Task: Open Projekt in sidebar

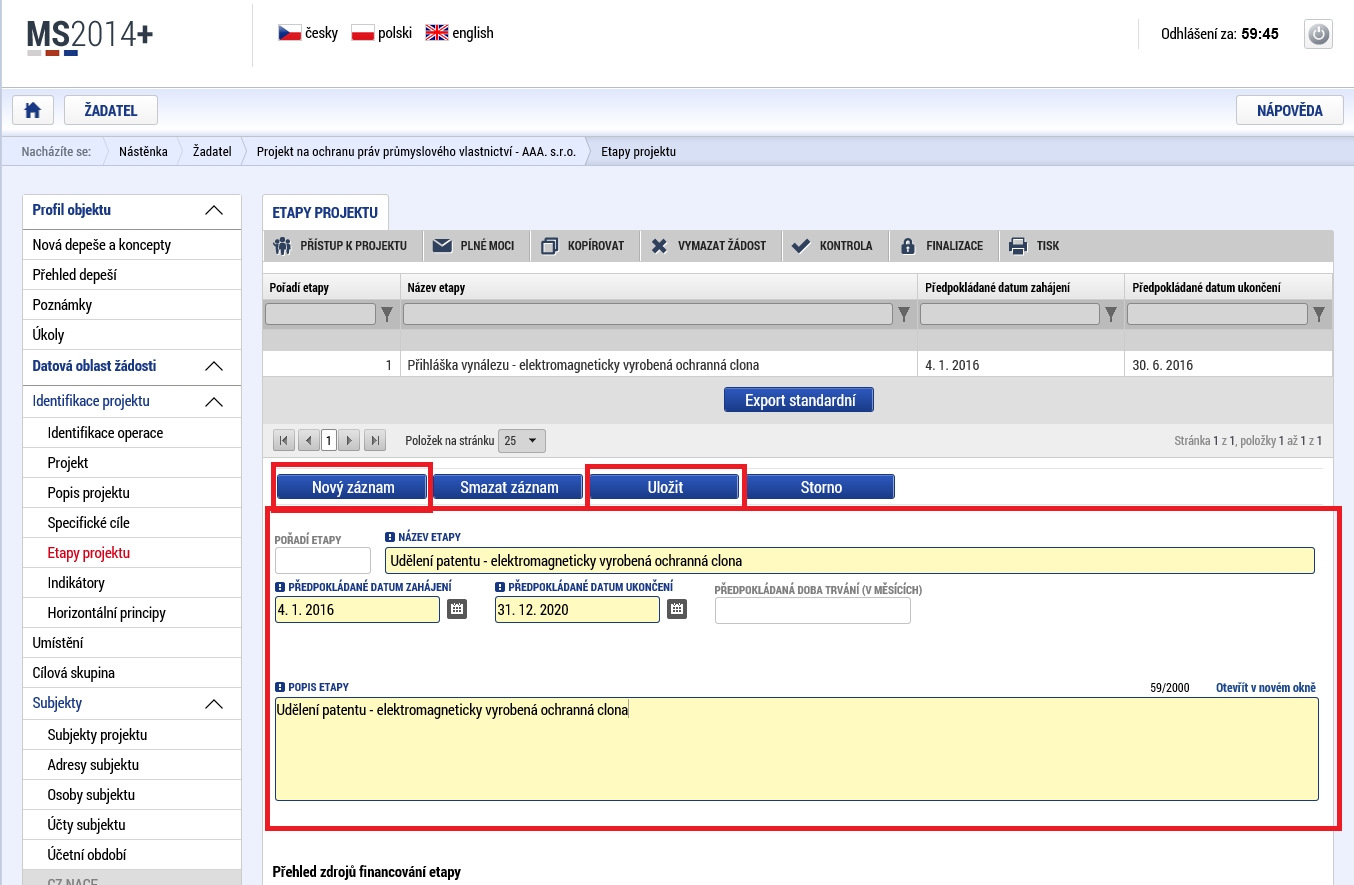Action: tap(132, 463)
